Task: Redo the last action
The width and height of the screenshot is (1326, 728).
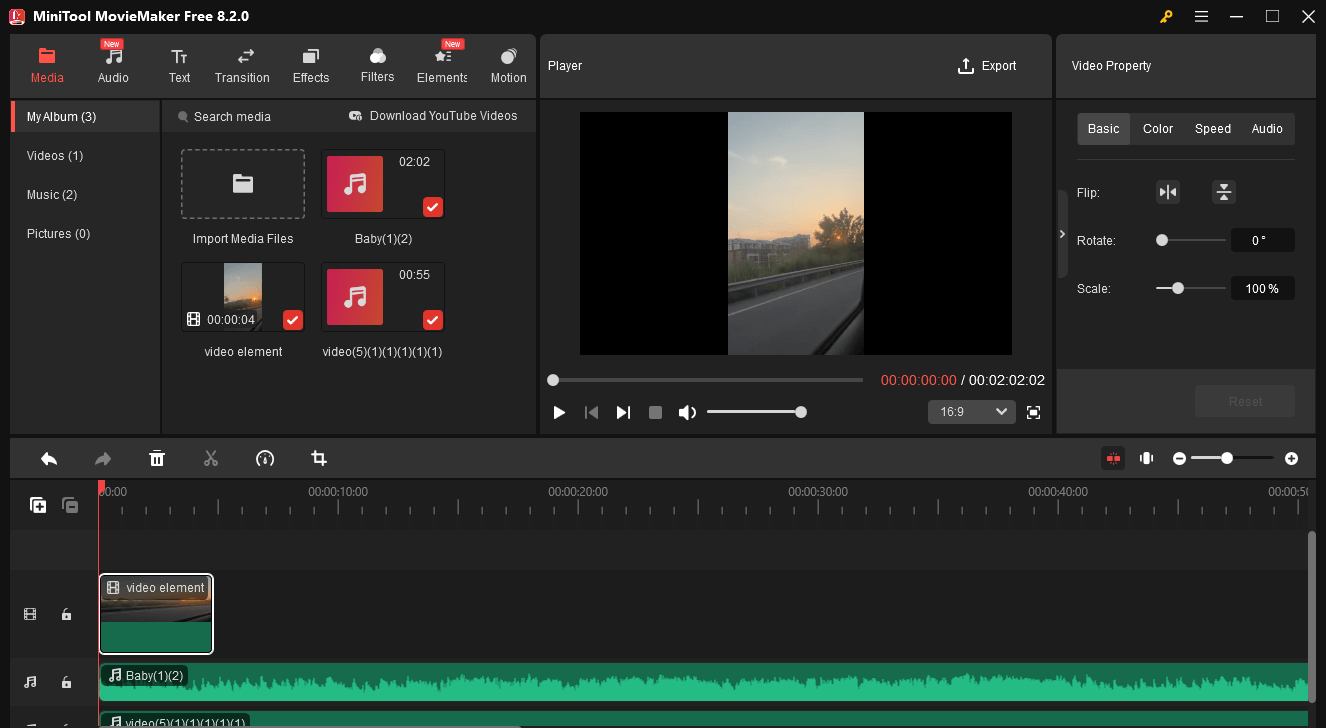Action: click(x=103, y=458)
